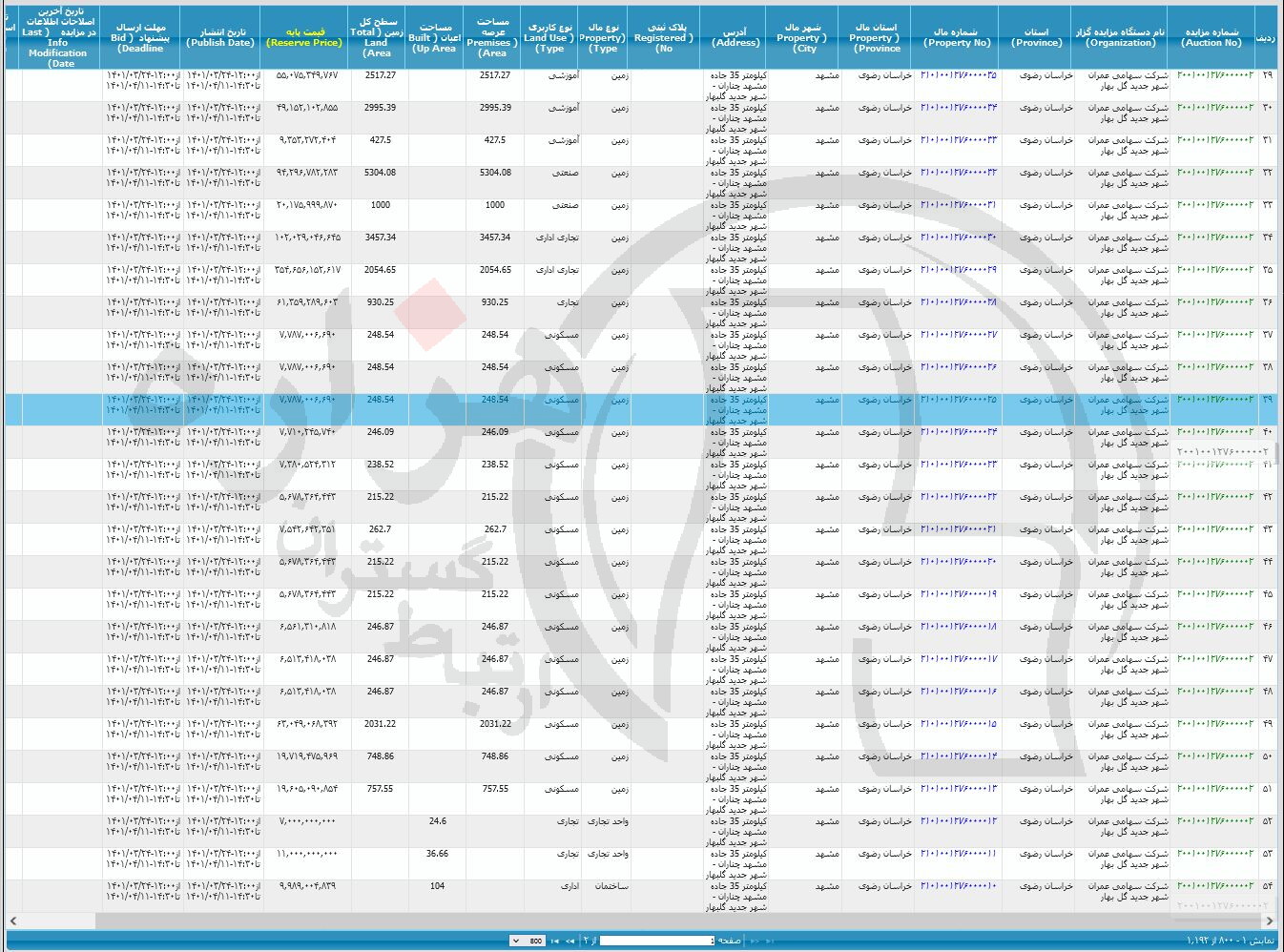The width and height of the screenshot is (1284, 952).
Task: Sort by the Publish Date column header
Action: pos(220,37)
